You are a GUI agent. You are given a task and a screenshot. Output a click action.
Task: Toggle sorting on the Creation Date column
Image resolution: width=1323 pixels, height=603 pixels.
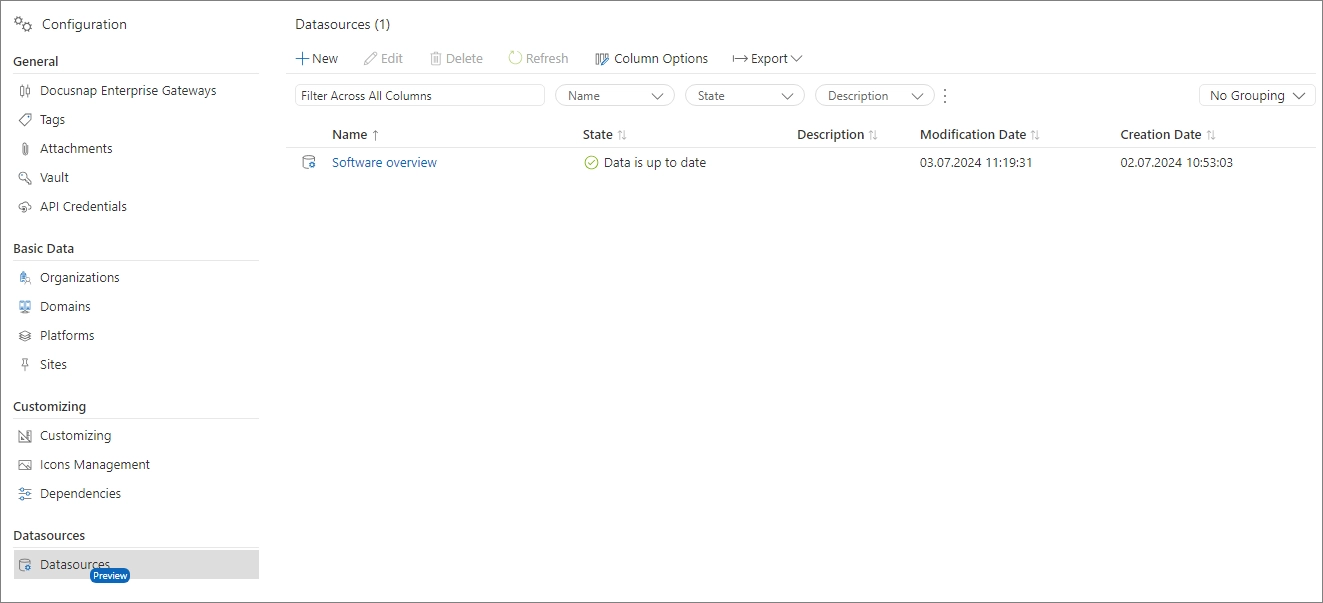[1168, 134]
